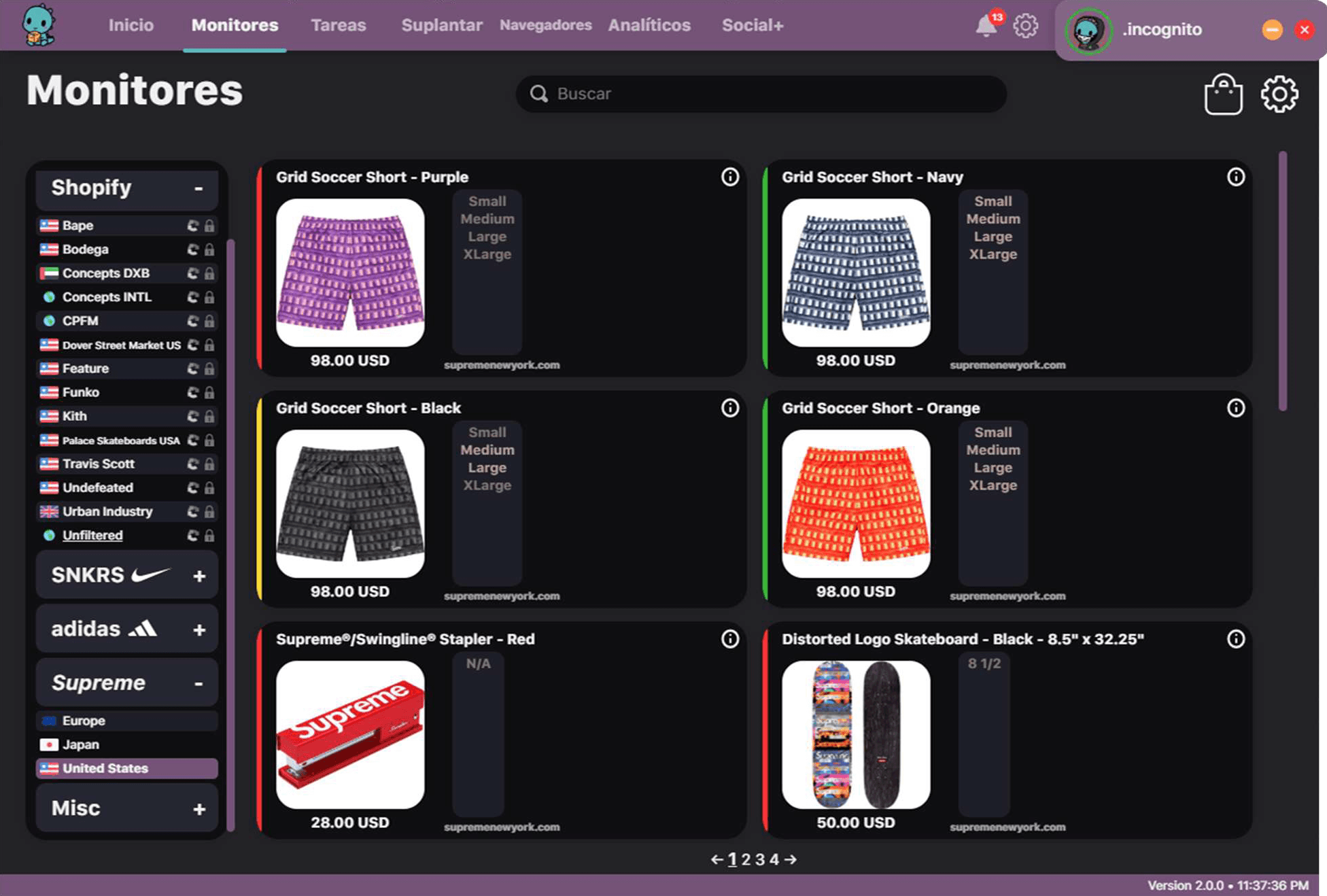Open the Social+ tab
The width and height of the screenshot is (1327, 896).
point(753,25)
